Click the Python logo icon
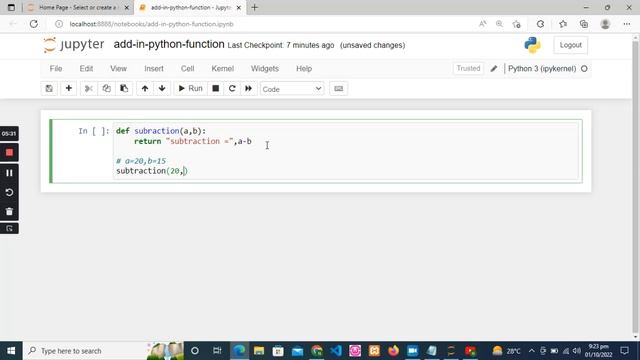Image resolution: width=640 pixels, height=360 pixels. pyautogui.click(x=532, y=45)
